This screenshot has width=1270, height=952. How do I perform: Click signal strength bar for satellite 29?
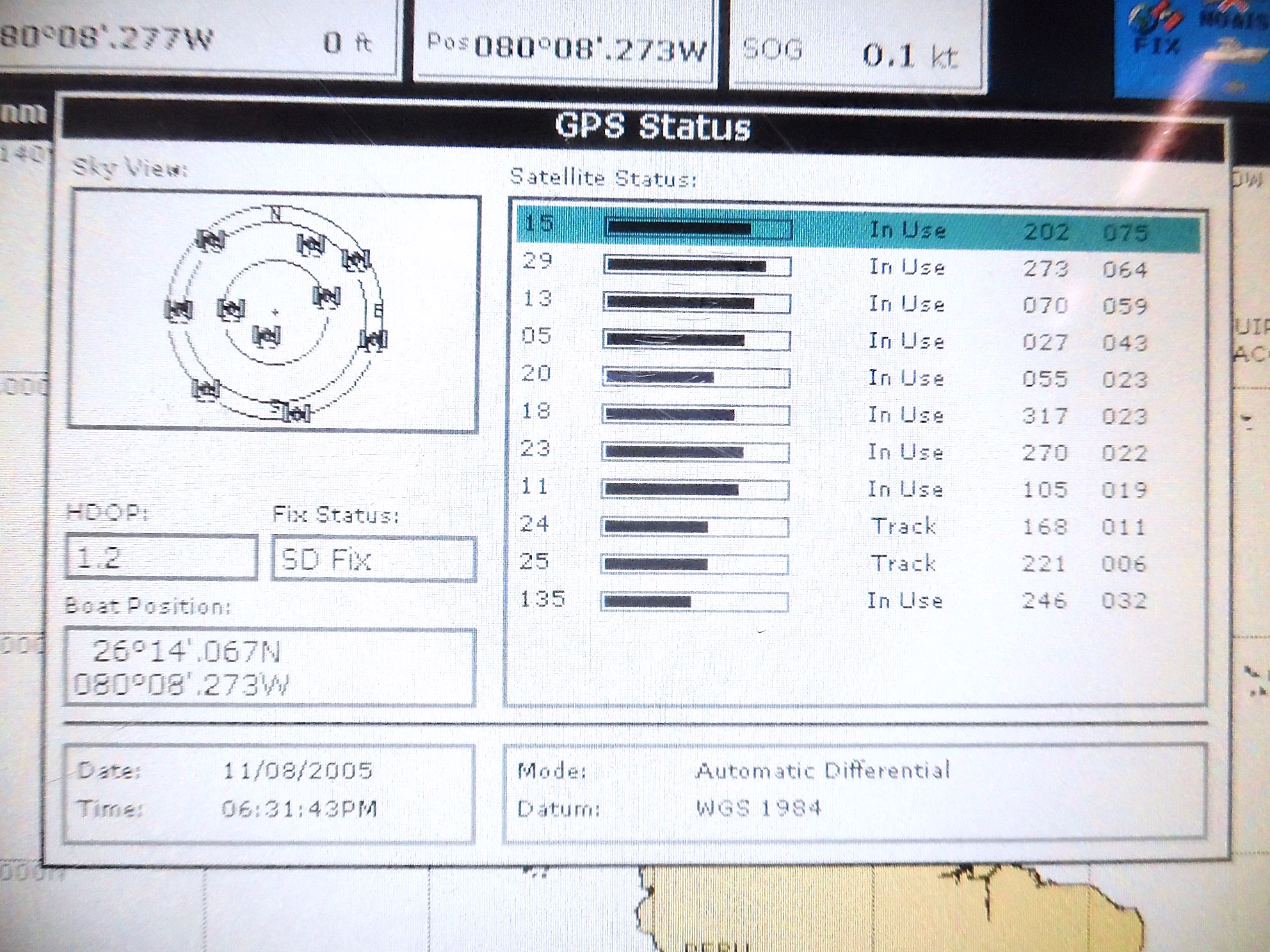coord(698,266)
